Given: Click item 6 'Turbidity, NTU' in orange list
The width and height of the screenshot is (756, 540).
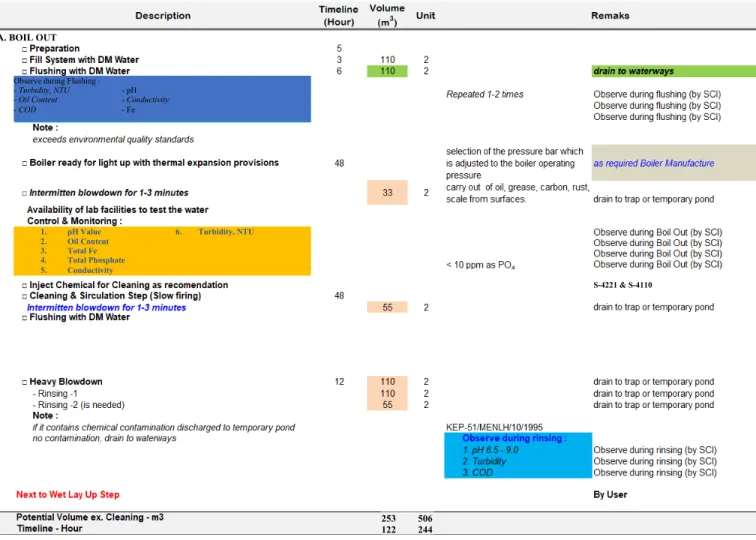Looking at the screenshot, I should pos(226,232).
